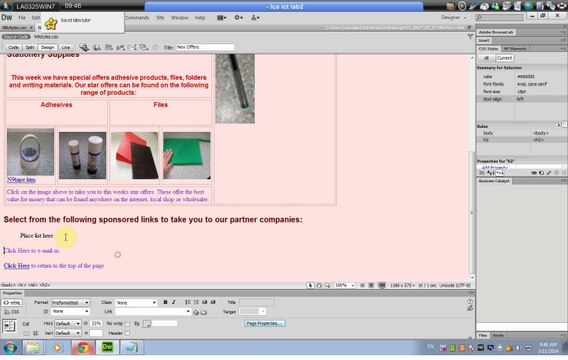568x360 pixels.
Task: Click the new CSS rule icon
Action: (542, 173)
